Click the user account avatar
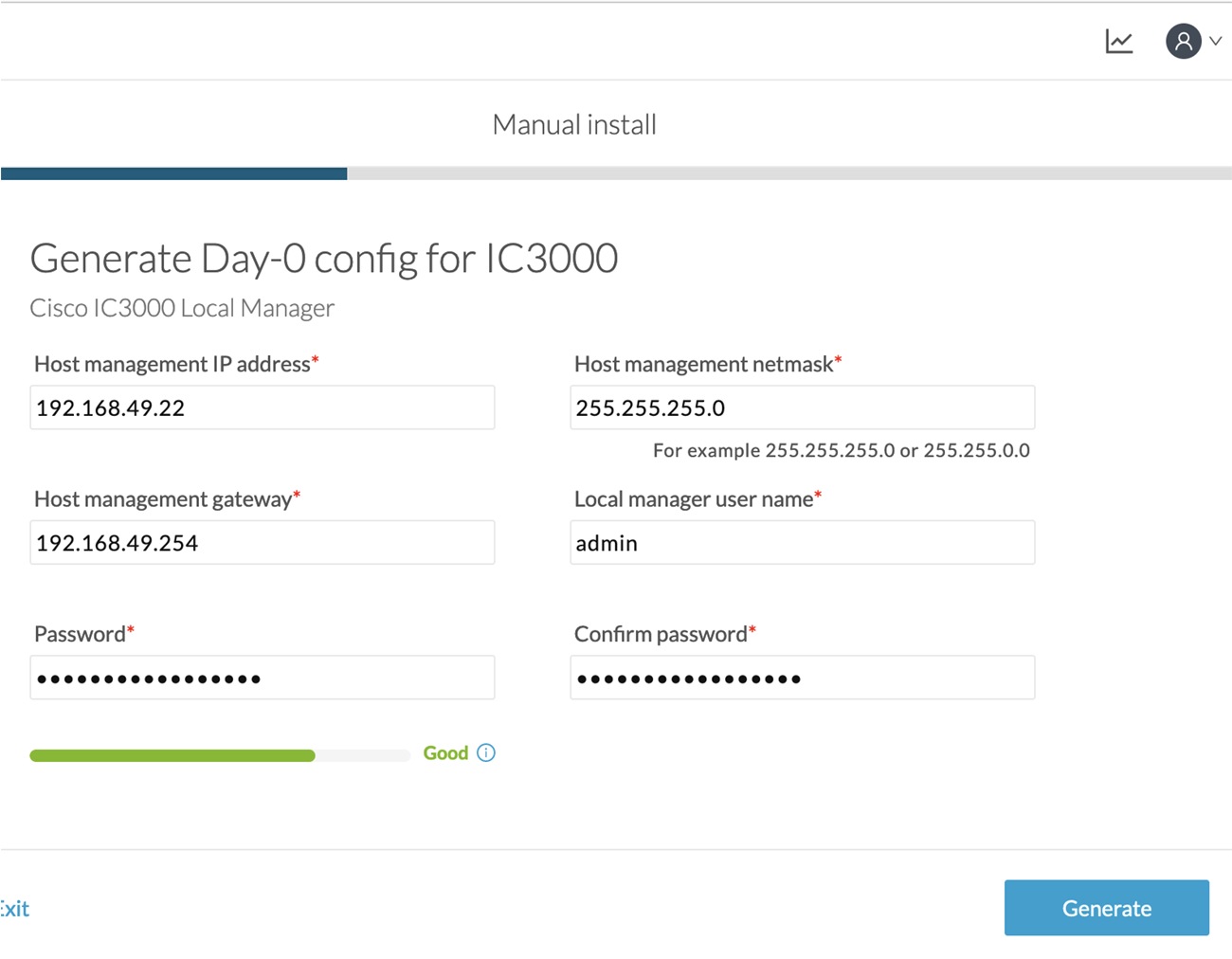Screen dimensions: 1232x959 pos(1183,42)
